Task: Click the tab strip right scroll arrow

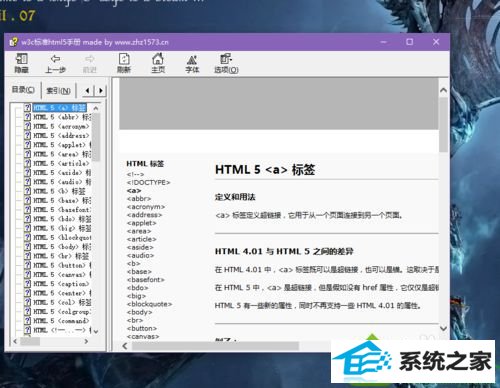Action: coord(101,90)
